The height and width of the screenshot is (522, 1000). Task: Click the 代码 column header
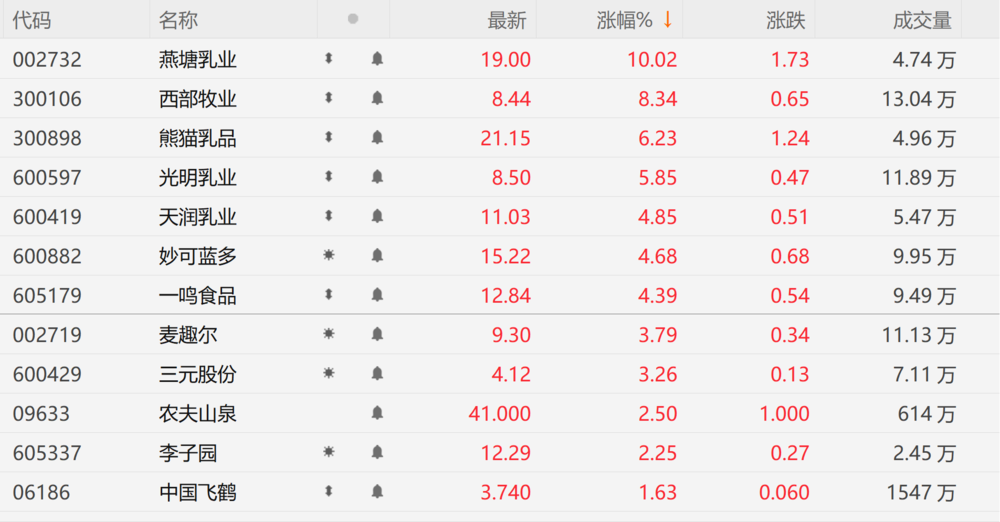point(31,20)
